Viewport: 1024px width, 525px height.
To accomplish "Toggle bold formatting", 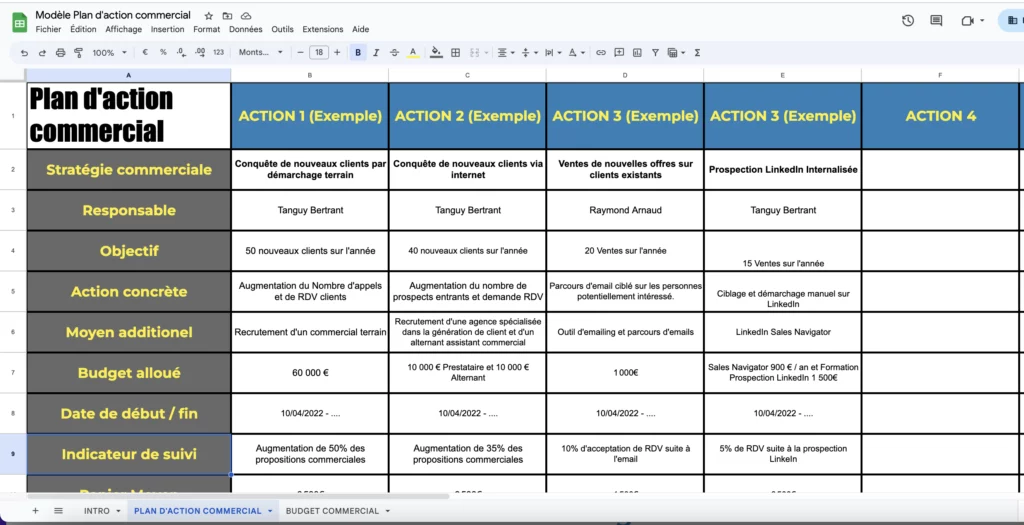I will tap(358, 53).
